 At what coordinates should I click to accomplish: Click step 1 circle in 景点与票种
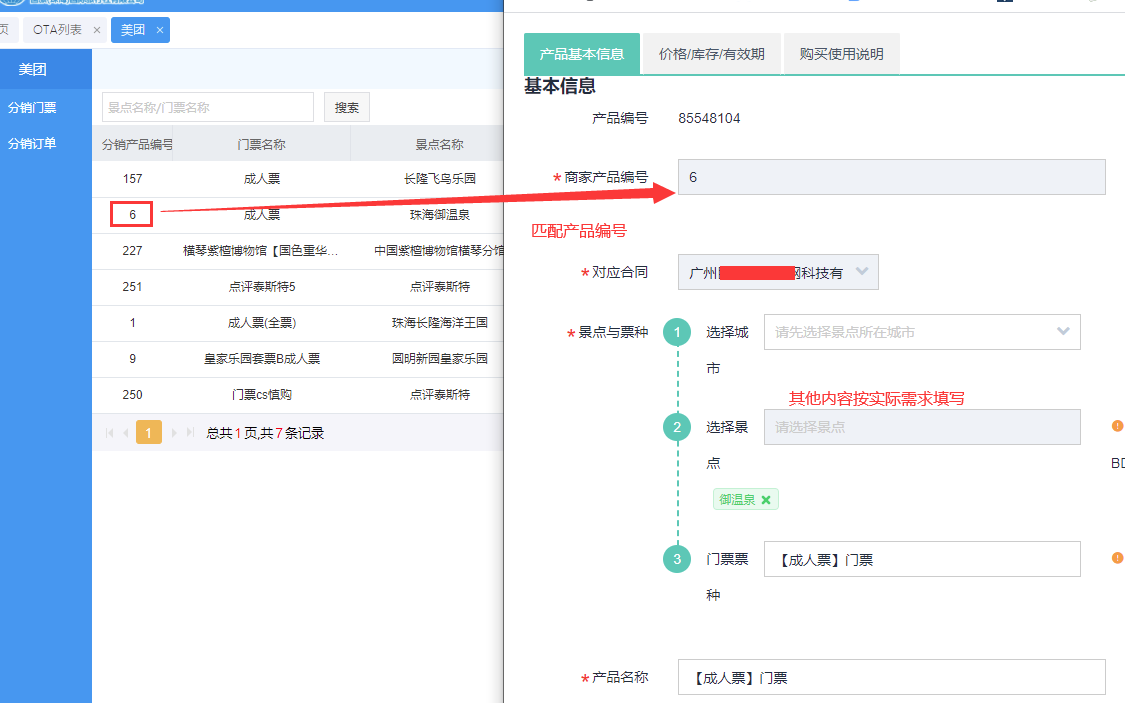pos(677,332)
